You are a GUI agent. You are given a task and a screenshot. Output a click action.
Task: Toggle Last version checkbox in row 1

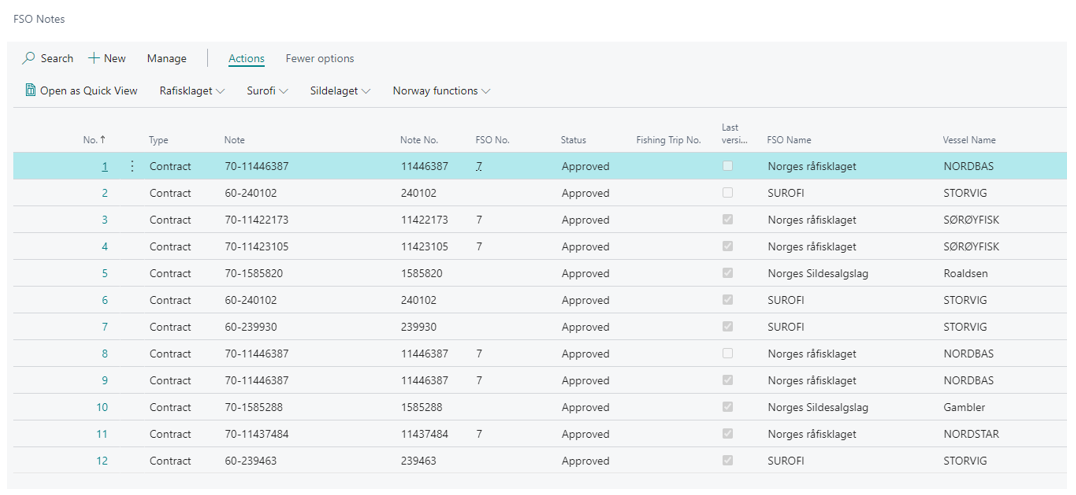tap(727, 166)
